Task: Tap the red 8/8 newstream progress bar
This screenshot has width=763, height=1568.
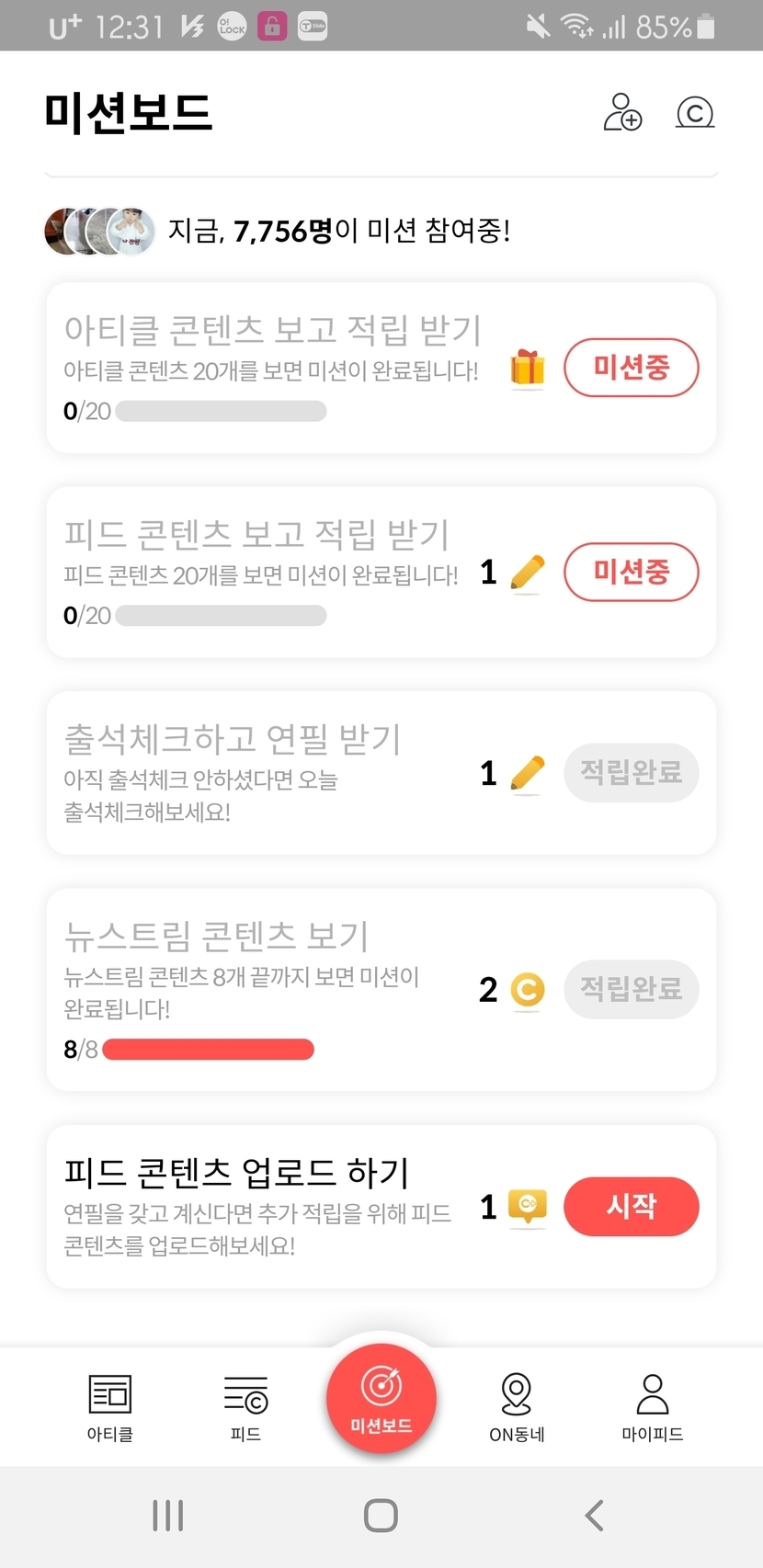Action: coord(209,1049)
